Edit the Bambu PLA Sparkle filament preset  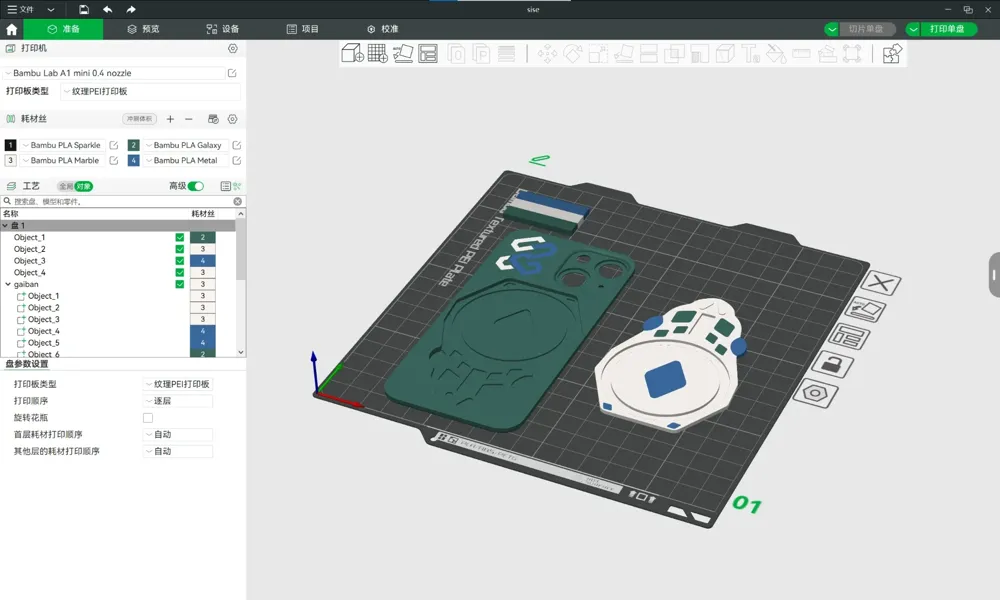[114, 145]
